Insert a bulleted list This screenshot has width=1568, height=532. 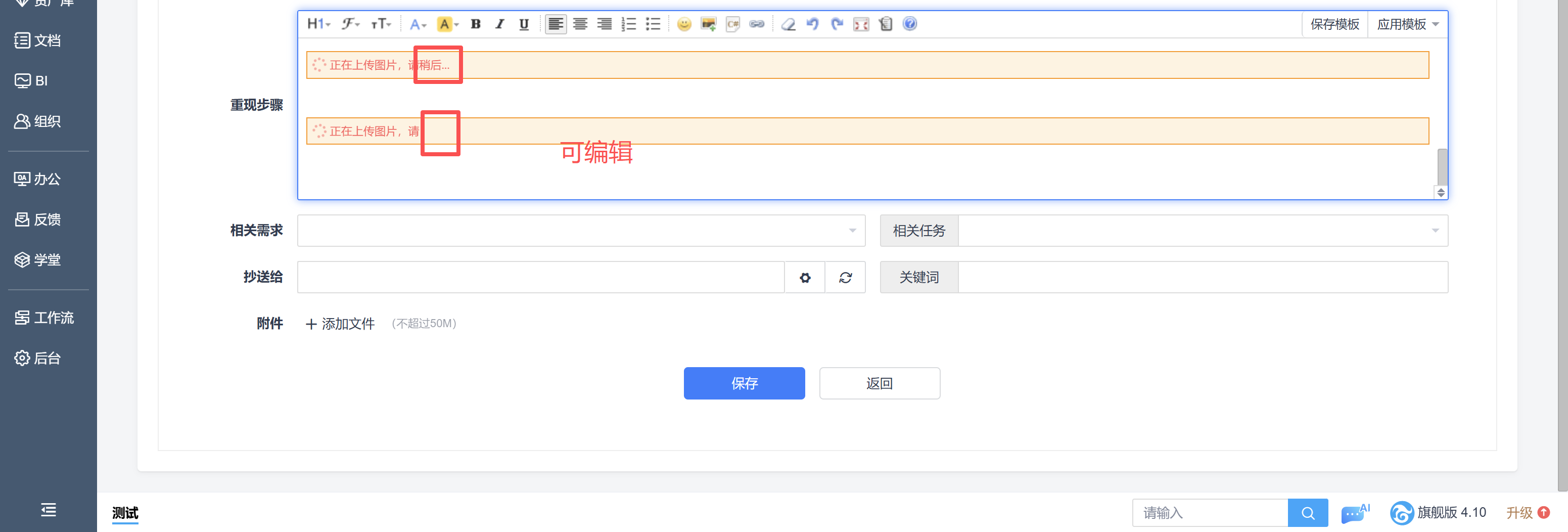pyautogui.click(x=653, y=24)
